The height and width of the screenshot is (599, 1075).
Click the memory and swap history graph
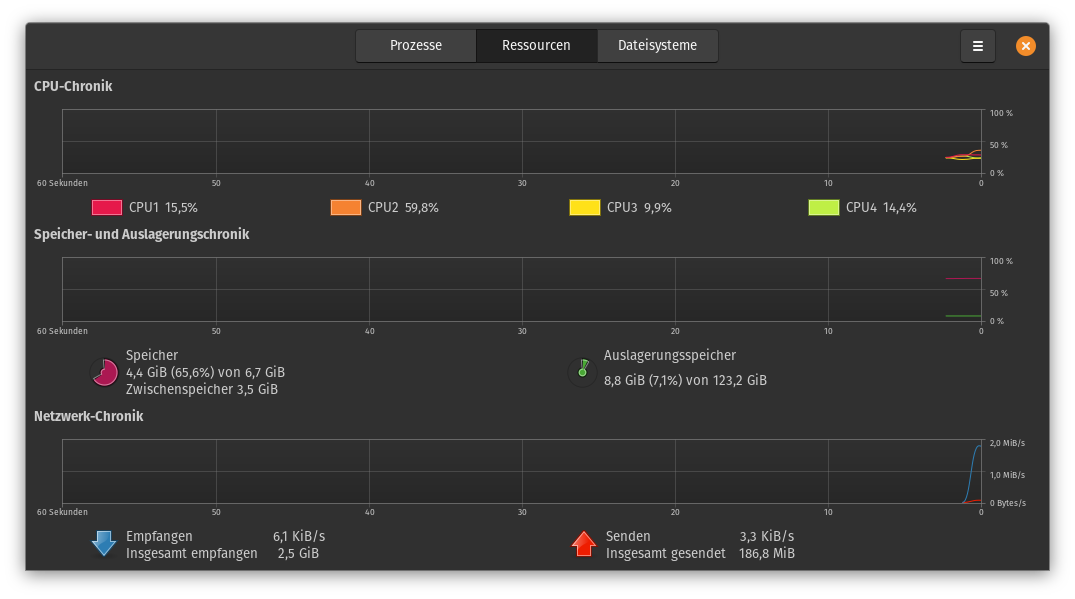coord(522,289)
